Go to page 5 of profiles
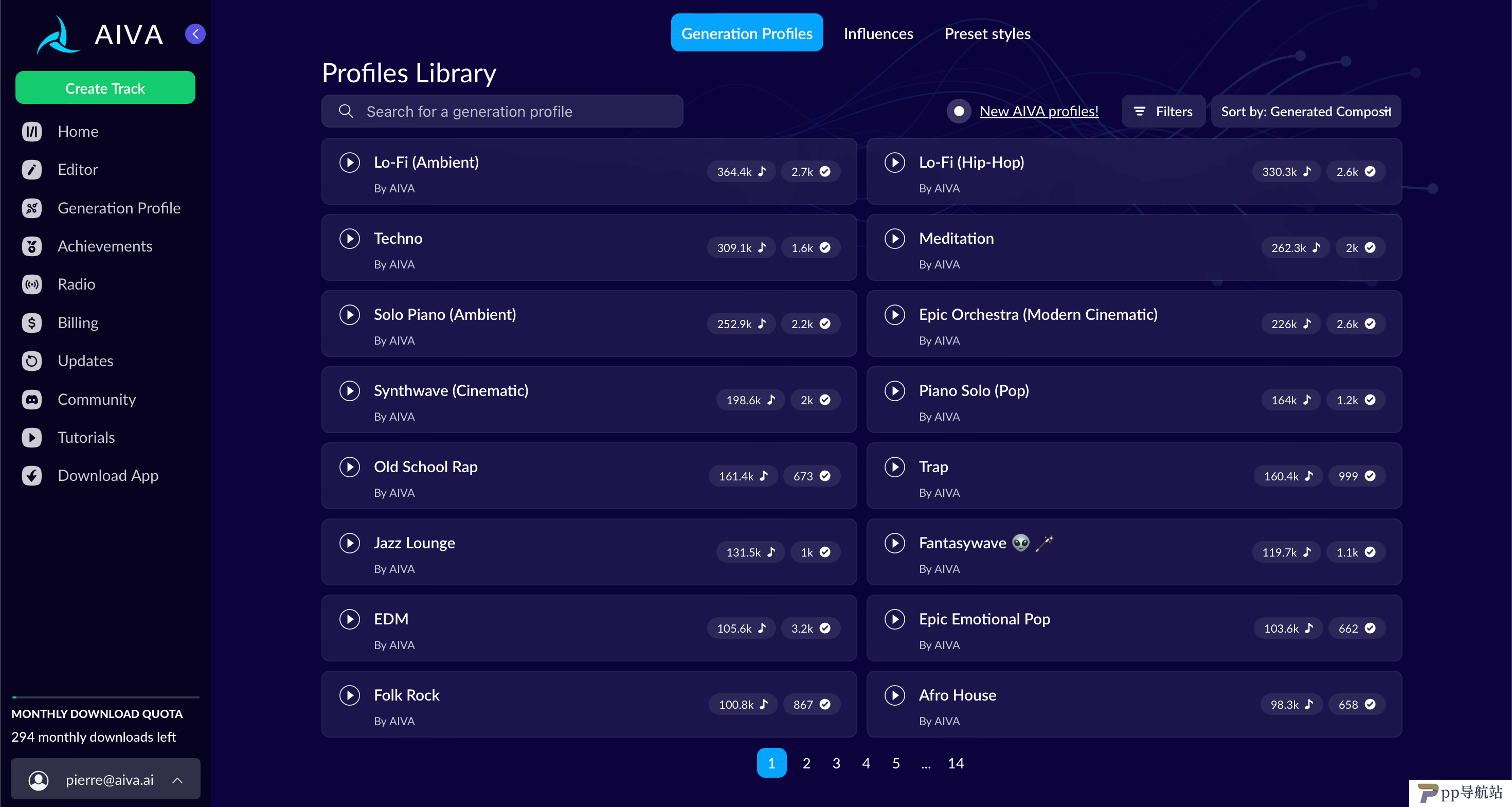Screen dimensions: 1512x807 896,763
